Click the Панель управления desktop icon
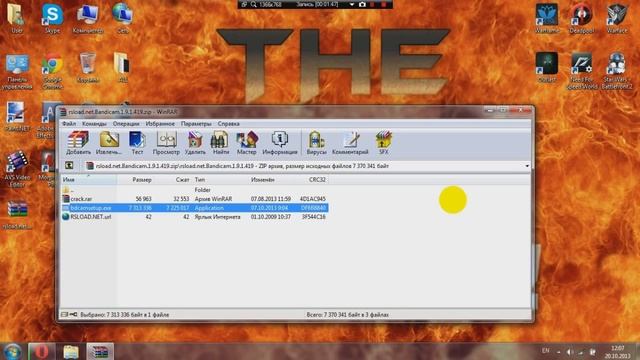 click(17, 72)
